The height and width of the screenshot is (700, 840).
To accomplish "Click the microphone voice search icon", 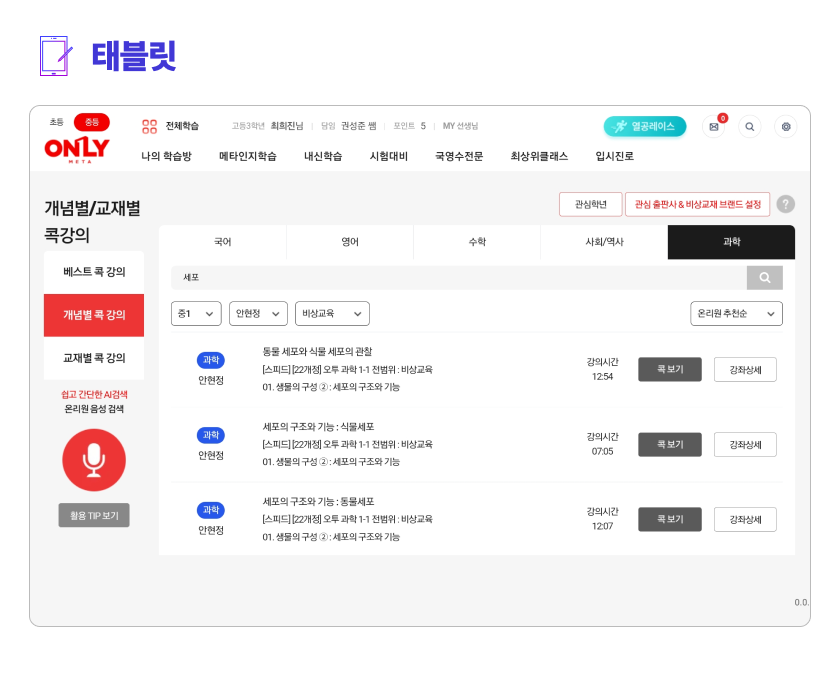I will tap(94, 460).
